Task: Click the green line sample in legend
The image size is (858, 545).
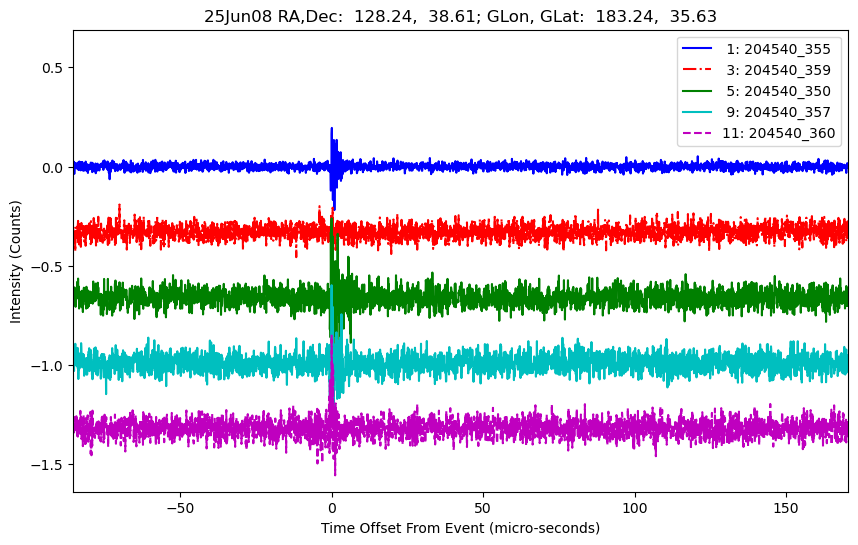Action: coord(697,90)
